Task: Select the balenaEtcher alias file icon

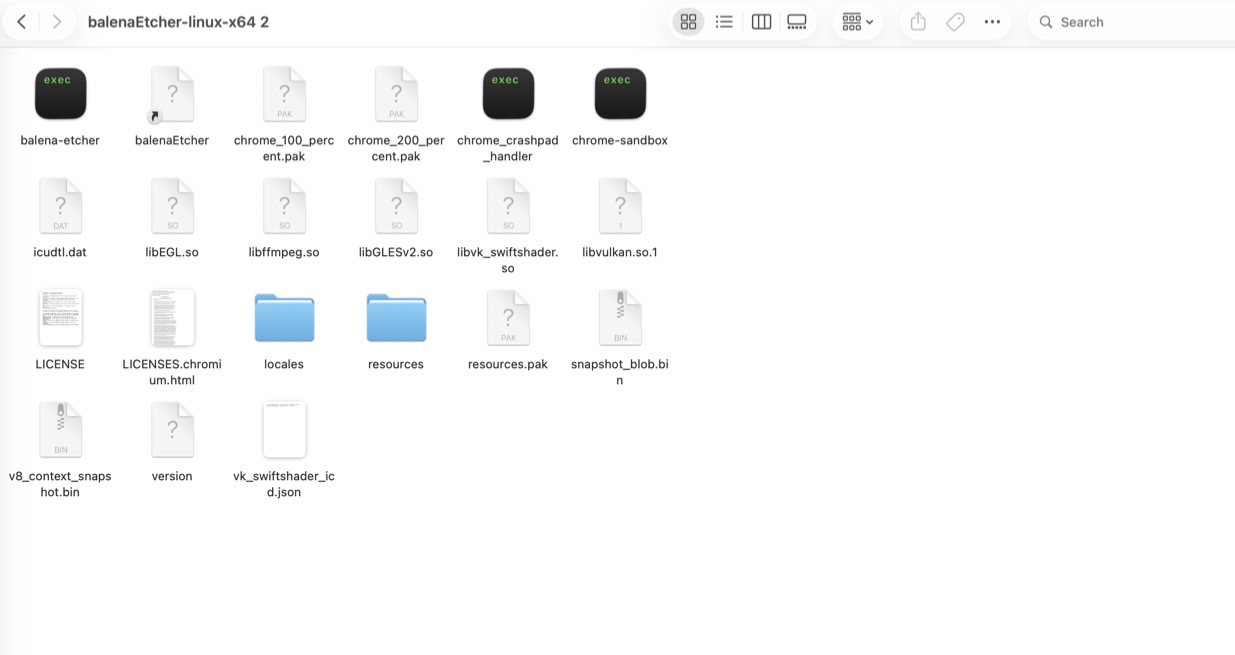Action: [172, 95]
